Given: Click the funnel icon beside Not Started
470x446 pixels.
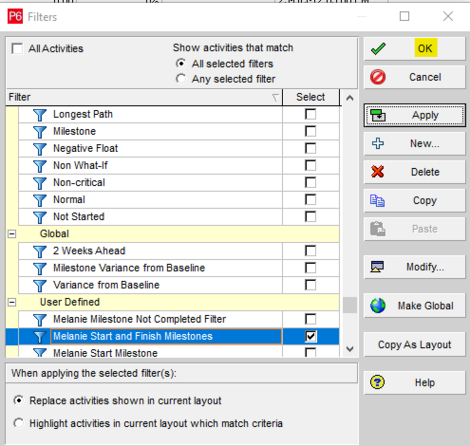Looking at the screenshot, I should 40,217.
